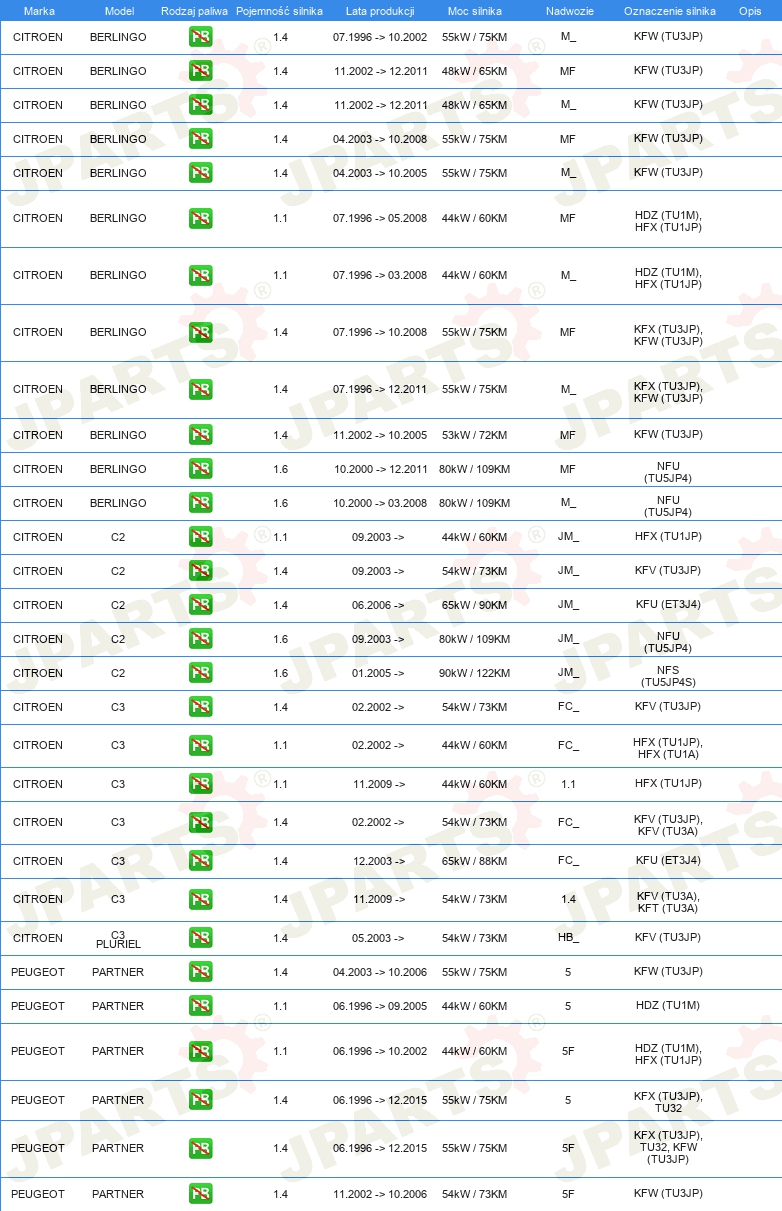The height and width of the screenshot is (1211, 782).
Task: Click the "Marka" column header
Action: [39, 11]
